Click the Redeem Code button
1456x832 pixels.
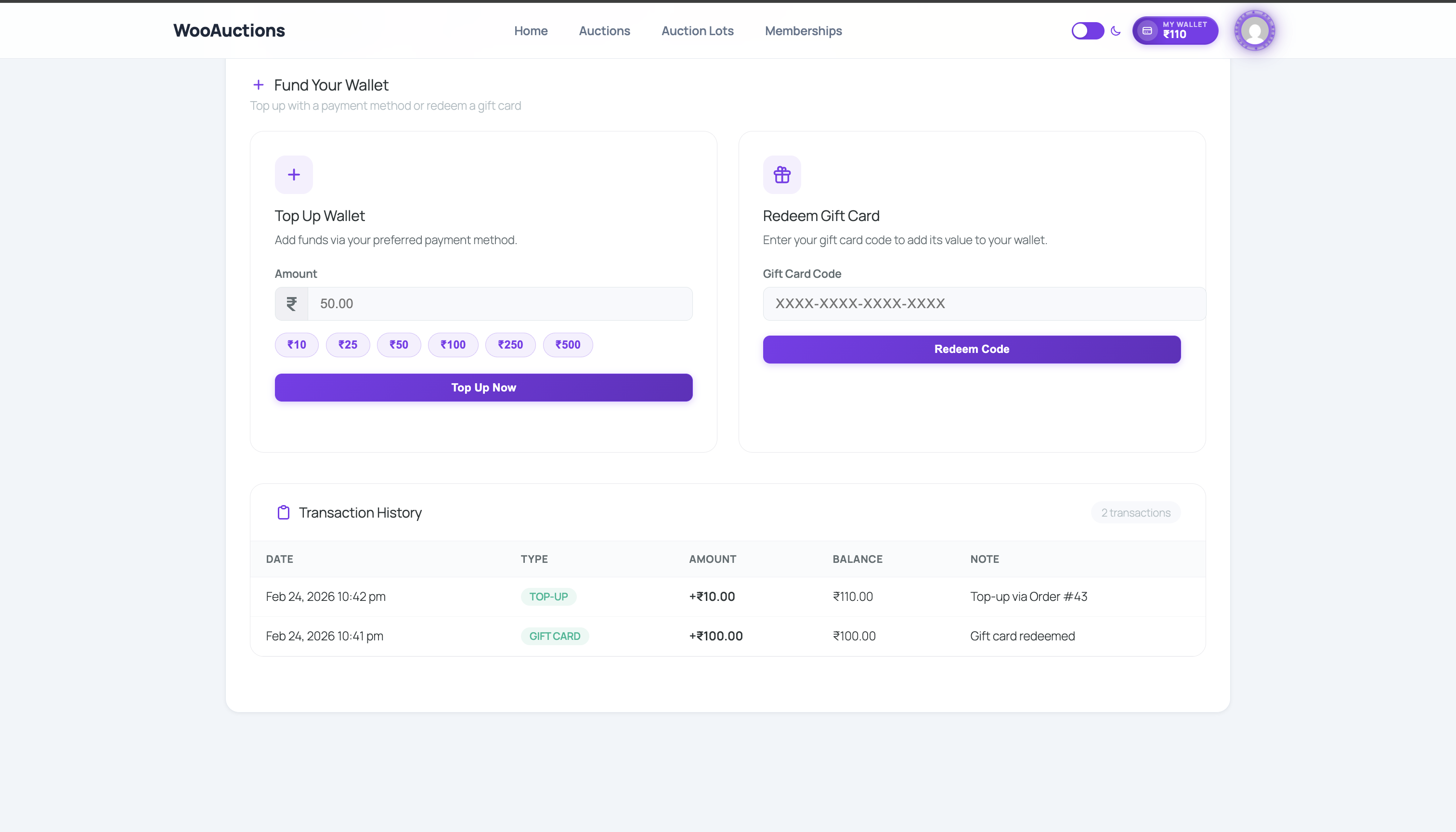[971, 349]
